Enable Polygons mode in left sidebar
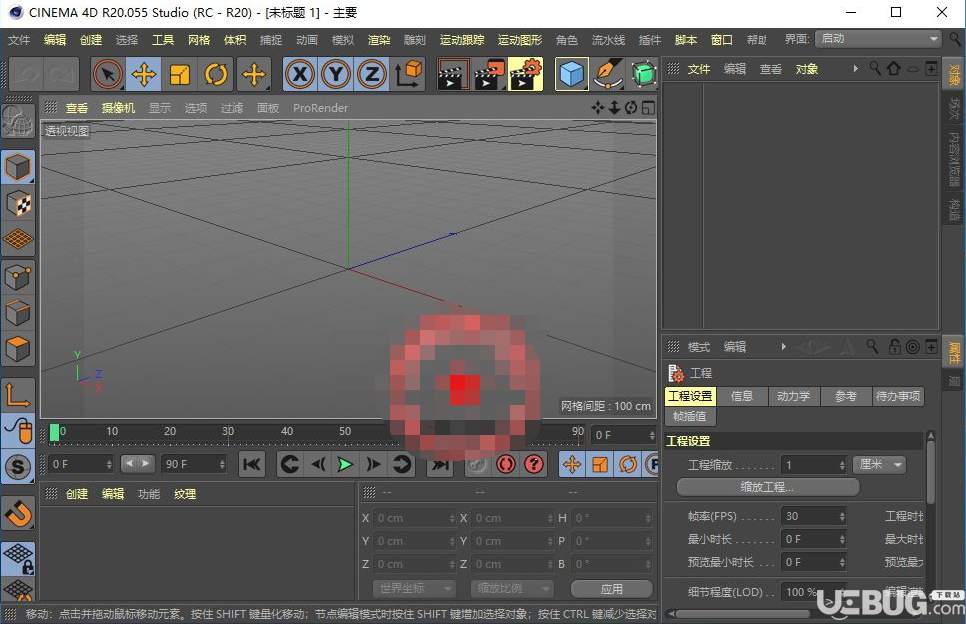966x624 pixels. (18, 349)
